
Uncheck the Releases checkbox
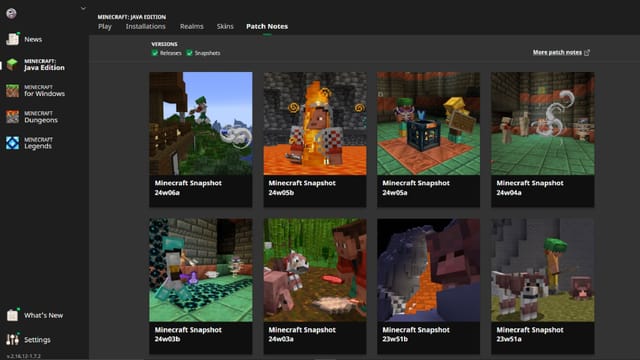[155, 53]
